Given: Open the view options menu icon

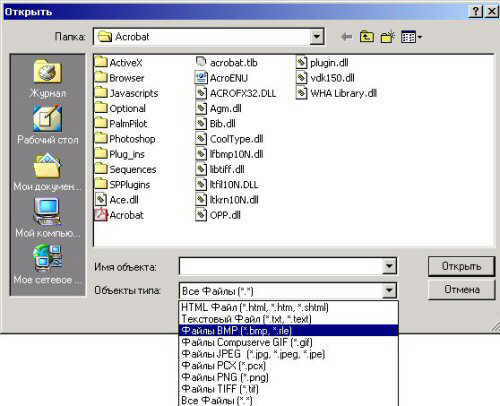Looking at the screenshot, I should (x=412, y=37).
